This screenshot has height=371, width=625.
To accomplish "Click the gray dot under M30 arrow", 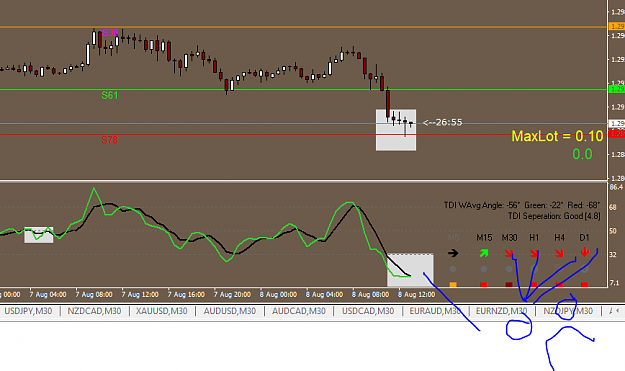I will click(x=509, y=269).
